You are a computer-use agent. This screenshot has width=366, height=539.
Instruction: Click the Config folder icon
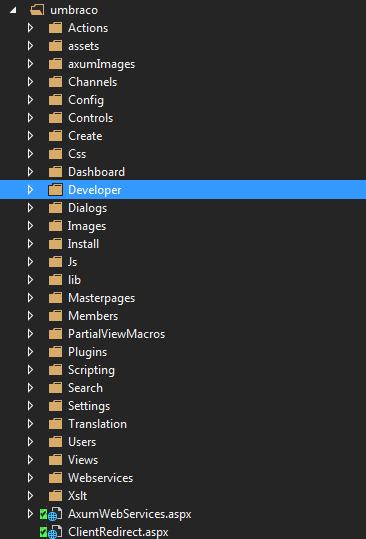tap(55, 100)
